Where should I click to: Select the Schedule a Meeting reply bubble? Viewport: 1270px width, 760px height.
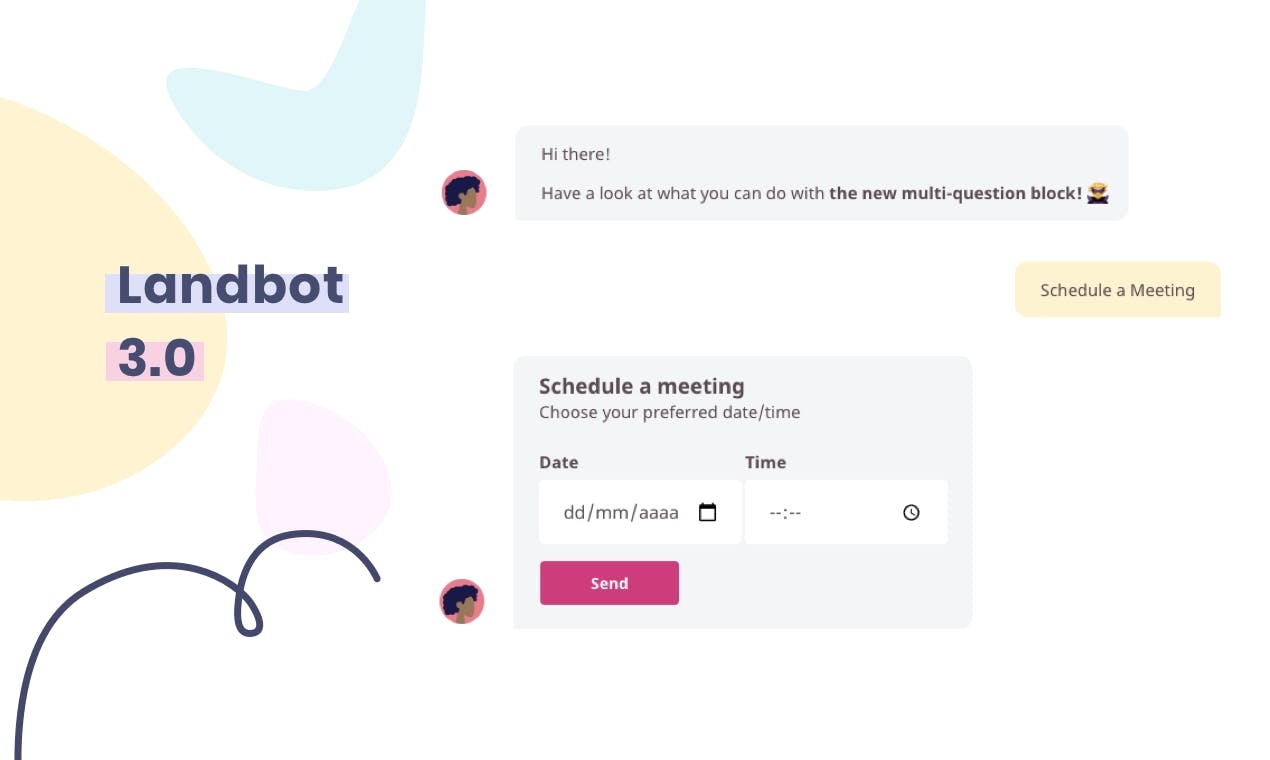1117,290
